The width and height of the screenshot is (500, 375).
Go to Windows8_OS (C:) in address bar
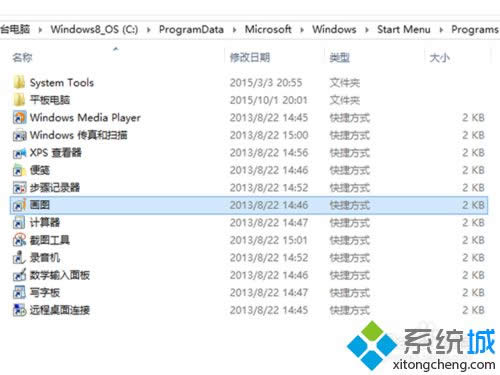94,29
